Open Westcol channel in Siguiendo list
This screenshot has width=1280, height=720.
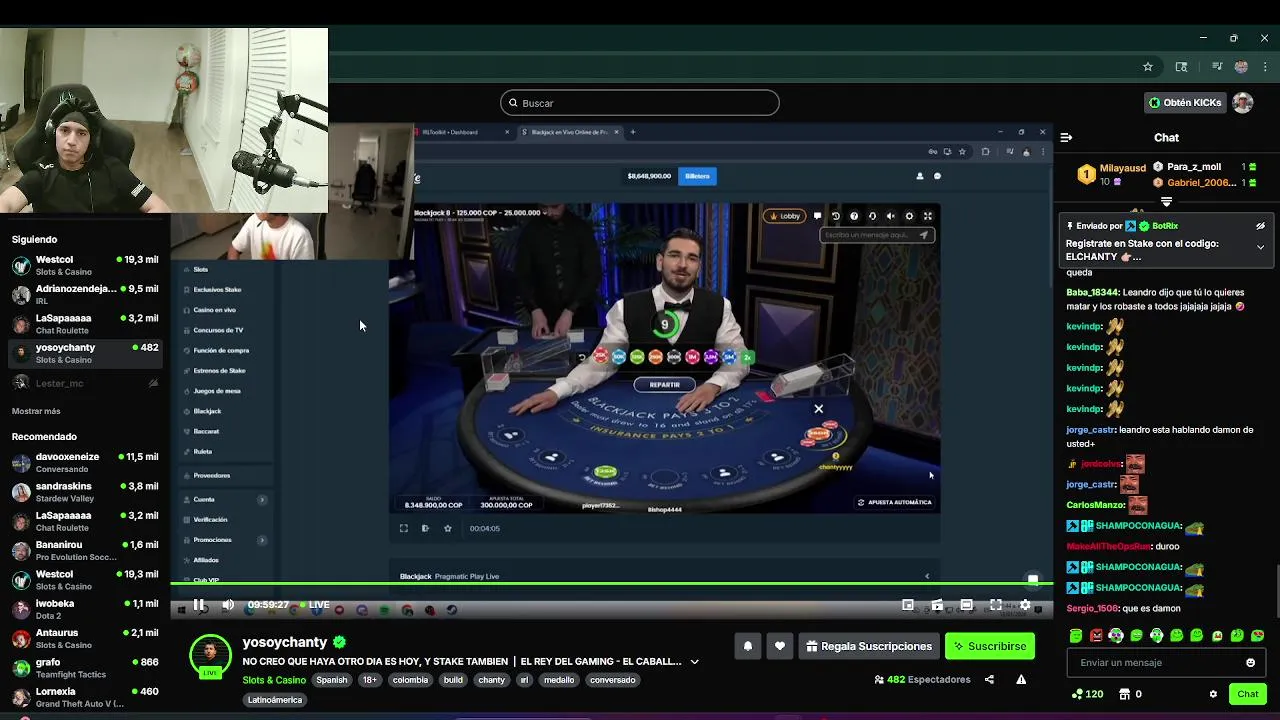85,265
